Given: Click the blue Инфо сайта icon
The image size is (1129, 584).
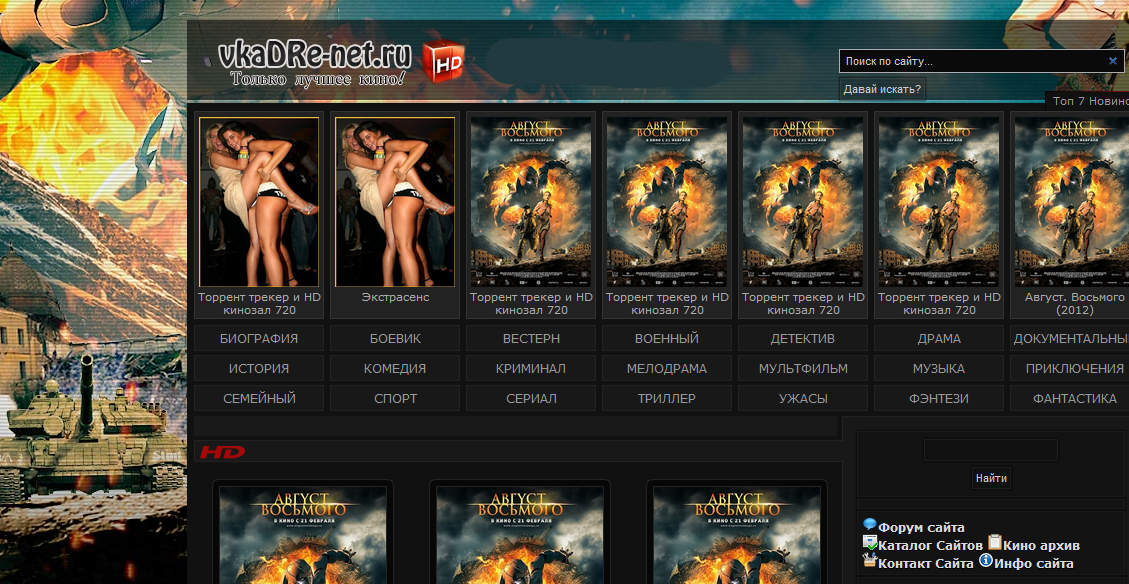Looking at the screenshot, I should click(985, 561).
